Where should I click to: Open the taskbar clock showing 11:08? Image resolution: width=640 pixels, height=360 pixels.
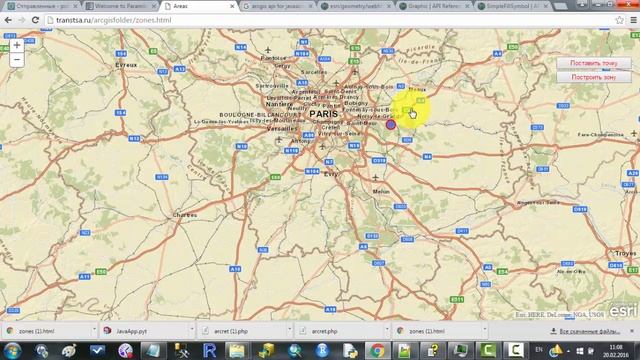[616, 351]
